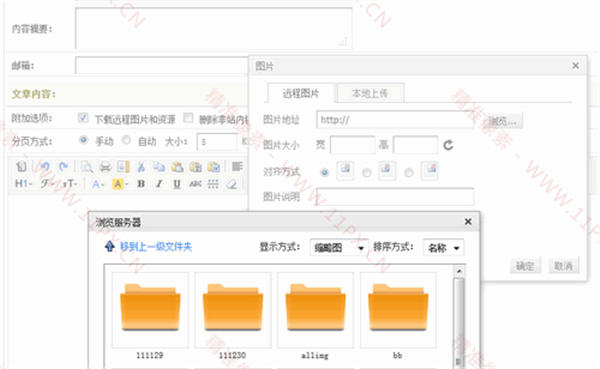Select the second image alignment radio
This screenshot has width=600, height=369.
pyautogui.click(x=367, y=173)
